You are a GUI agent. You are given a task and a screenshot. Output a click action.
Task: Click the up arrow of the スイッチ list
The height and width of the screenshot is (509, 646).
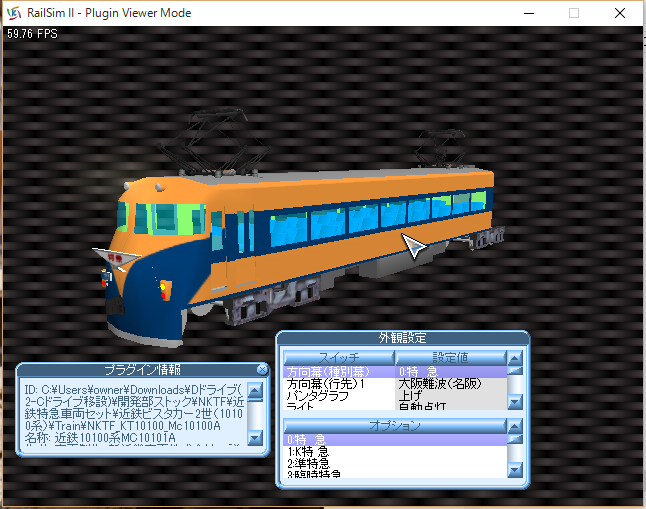click(x=515, y=358)
